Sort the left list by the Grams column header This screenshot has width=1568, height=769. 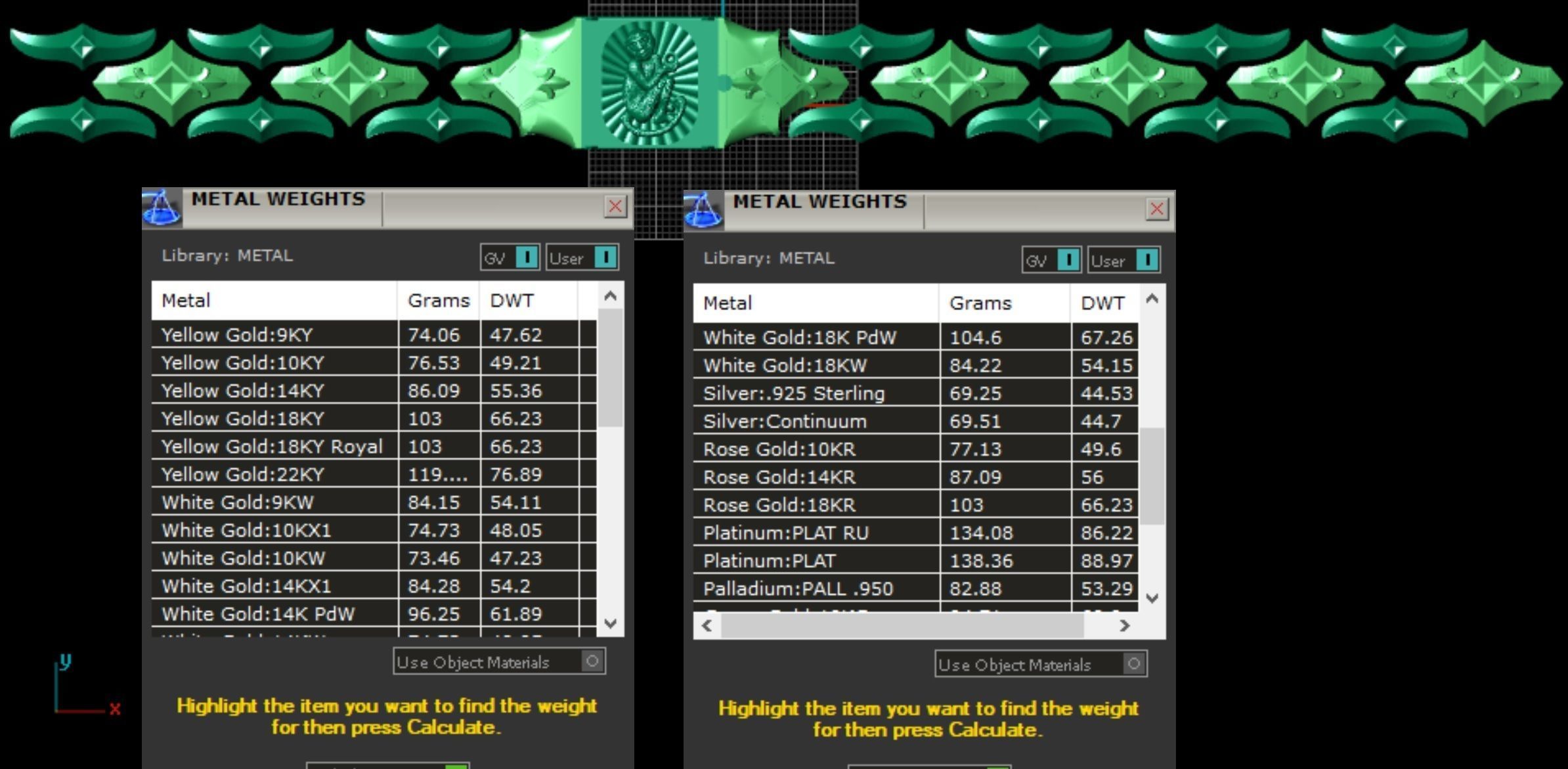(x=438, y=301)
